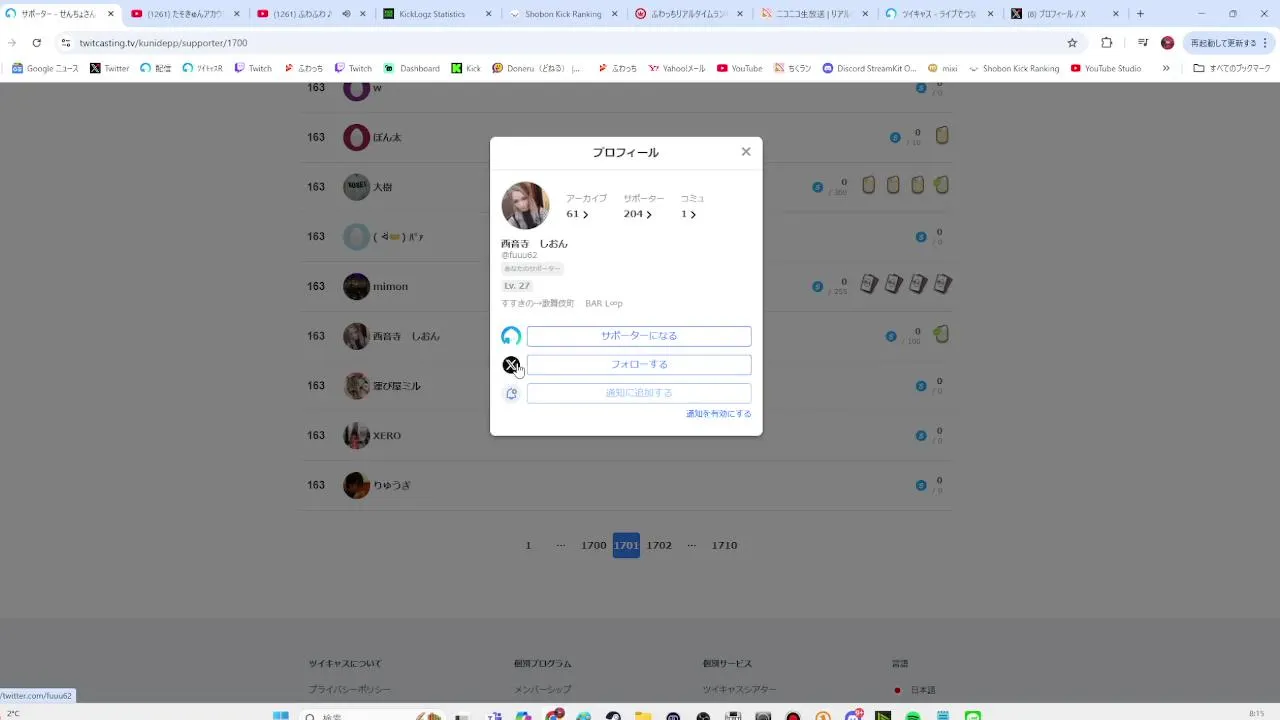Open the Dashboard bookmark
Screen dimensions: 1280x720
[411, 68]
